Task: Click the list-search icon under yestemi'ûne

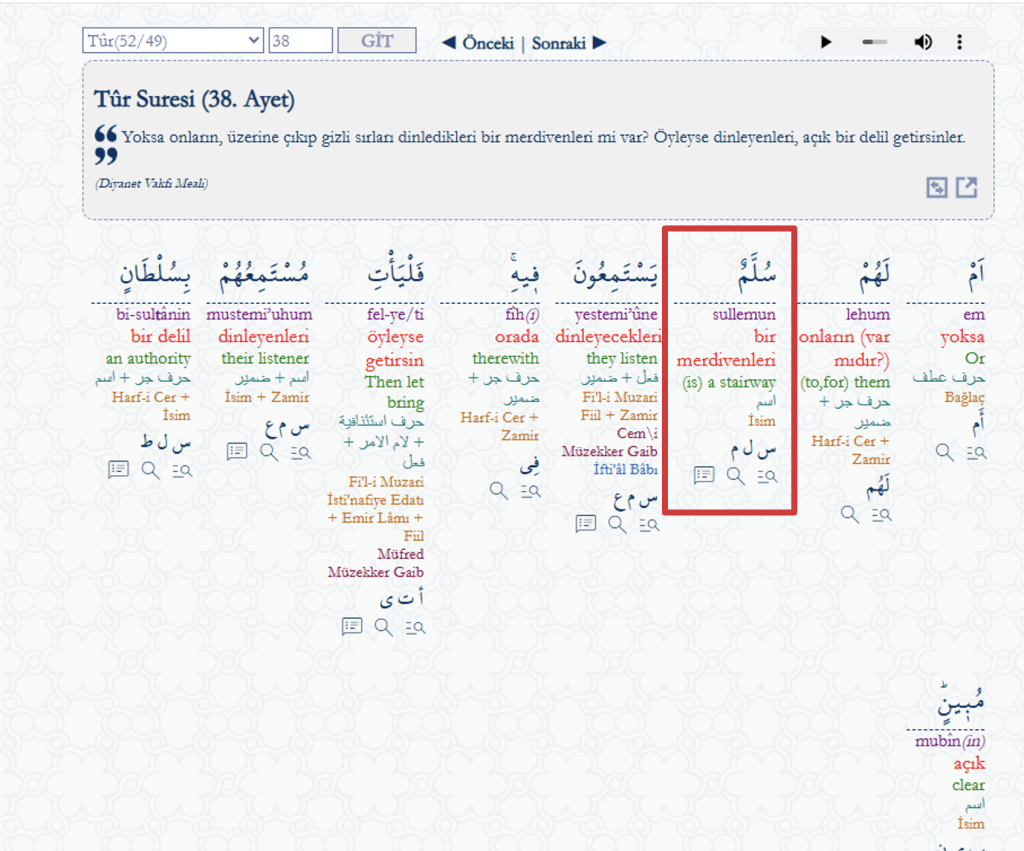Action: [650, 523]
